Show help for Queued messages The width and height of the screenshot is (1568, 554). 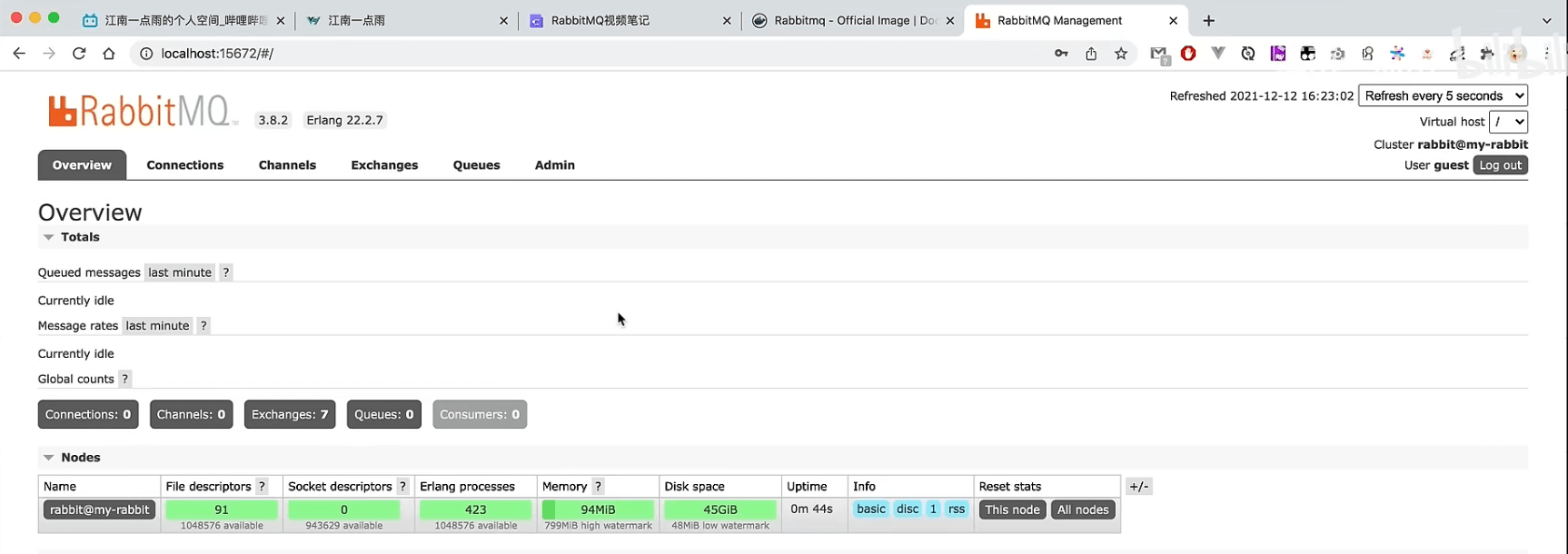point(226,272)
